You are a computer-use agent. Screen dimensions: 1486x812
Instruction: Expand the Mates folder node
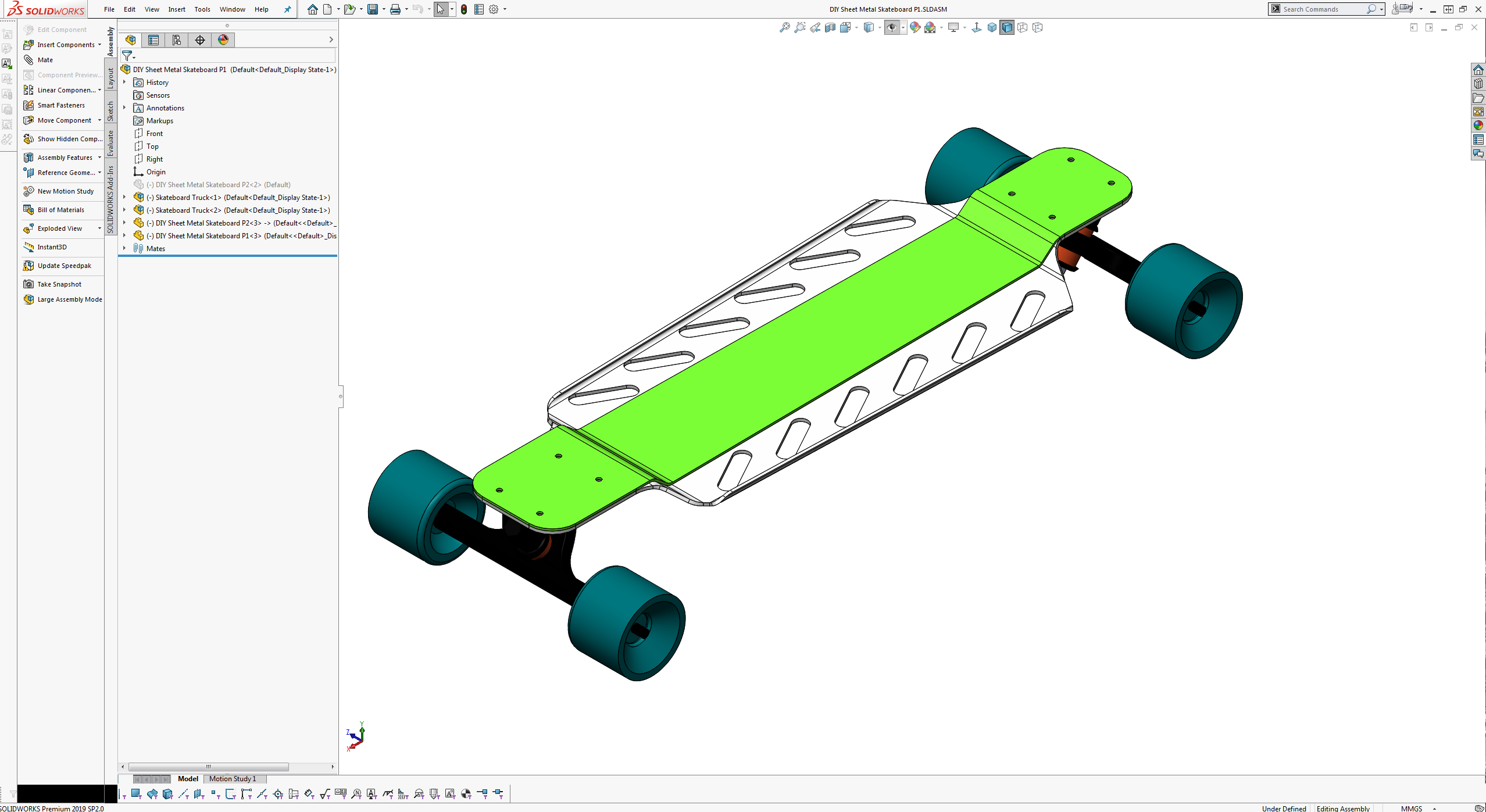pos(124,249)
